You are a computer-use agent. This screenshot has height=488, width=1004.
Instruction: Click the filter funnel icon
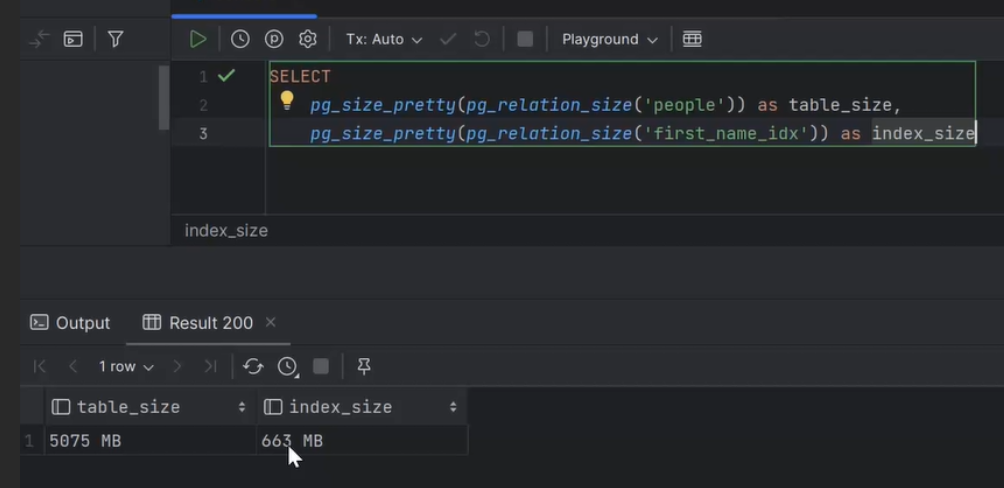coord(115,39)
